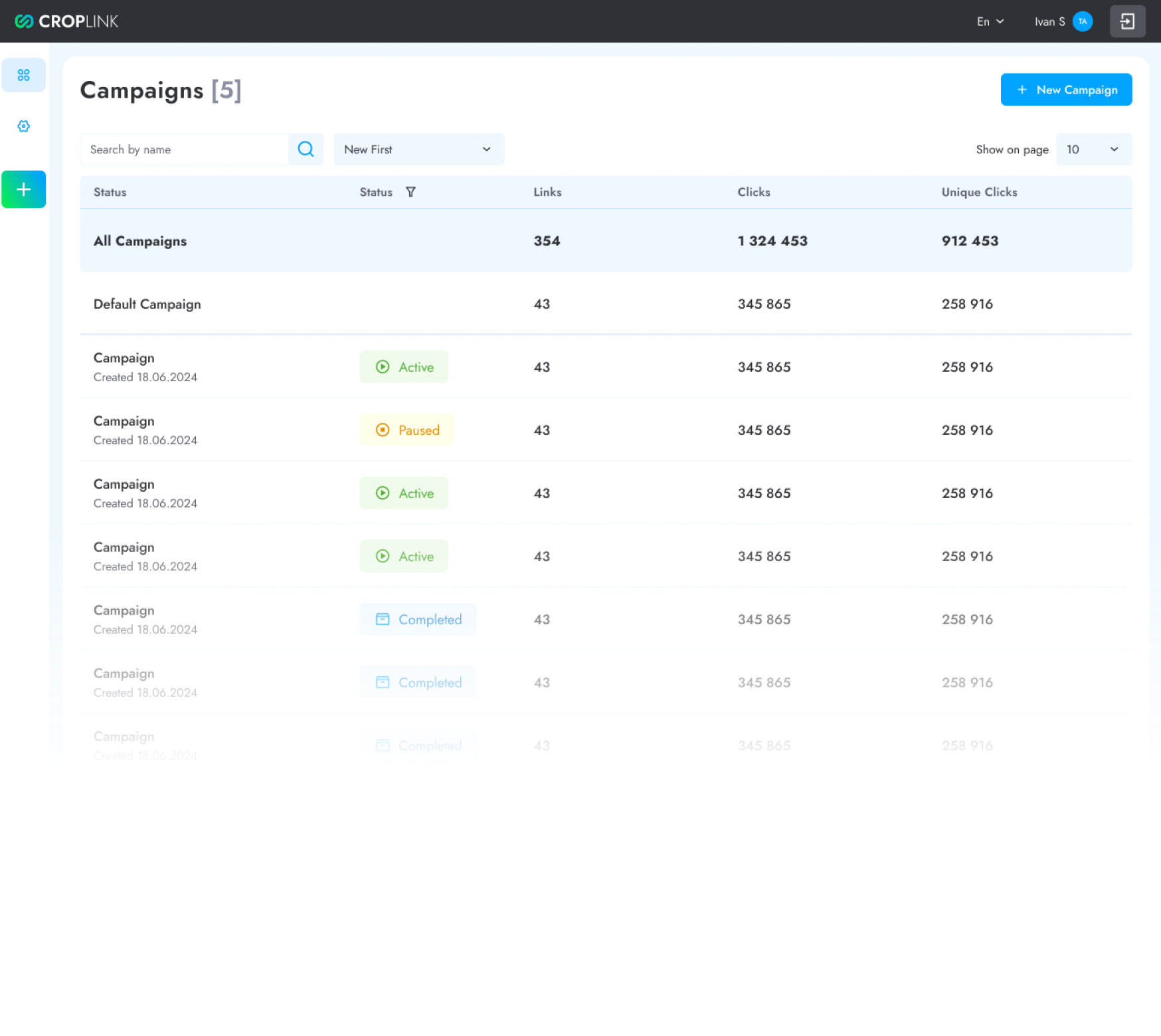
Task: Expand the Show on page dropdown
Action: point(1093,149)
